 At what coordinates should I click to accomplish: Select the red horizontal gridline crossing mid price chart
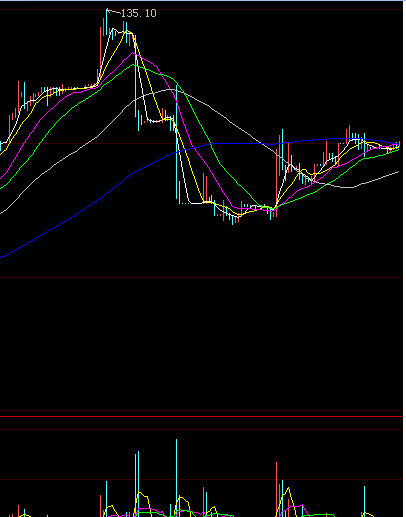coord(201,144)
